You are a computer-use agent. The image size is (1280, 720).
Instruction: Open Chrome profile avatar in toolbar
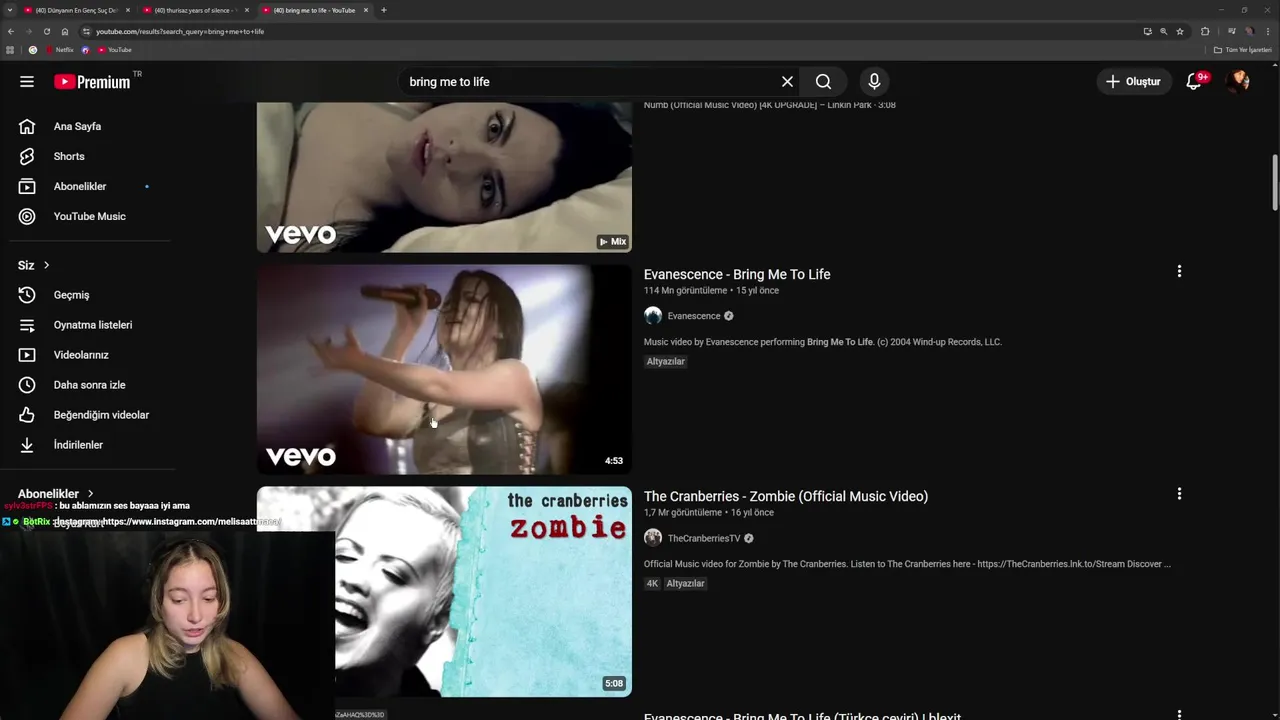(x=1250, y=31)
